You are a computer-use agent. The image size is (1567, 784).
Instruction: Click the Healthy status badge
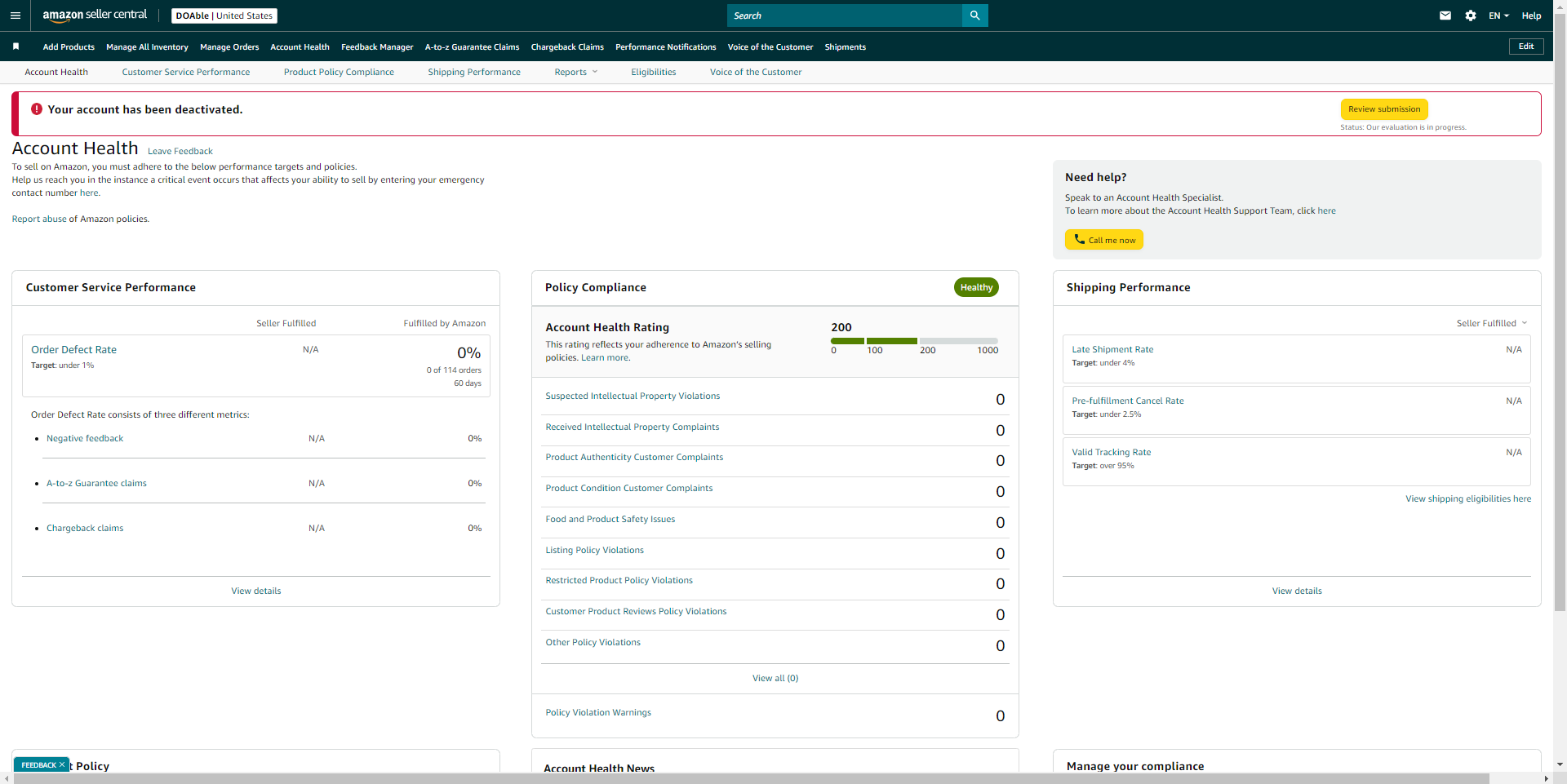976,287
